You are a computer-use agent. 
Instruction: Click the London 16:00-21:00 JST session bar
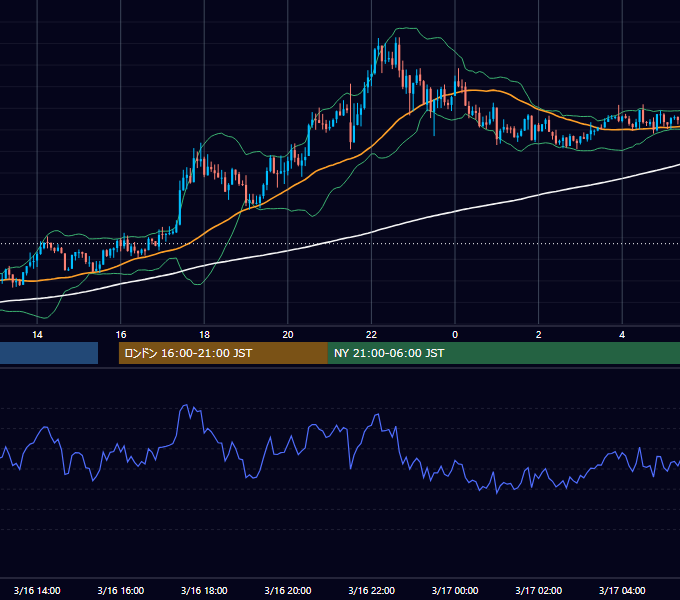[223, 353]
